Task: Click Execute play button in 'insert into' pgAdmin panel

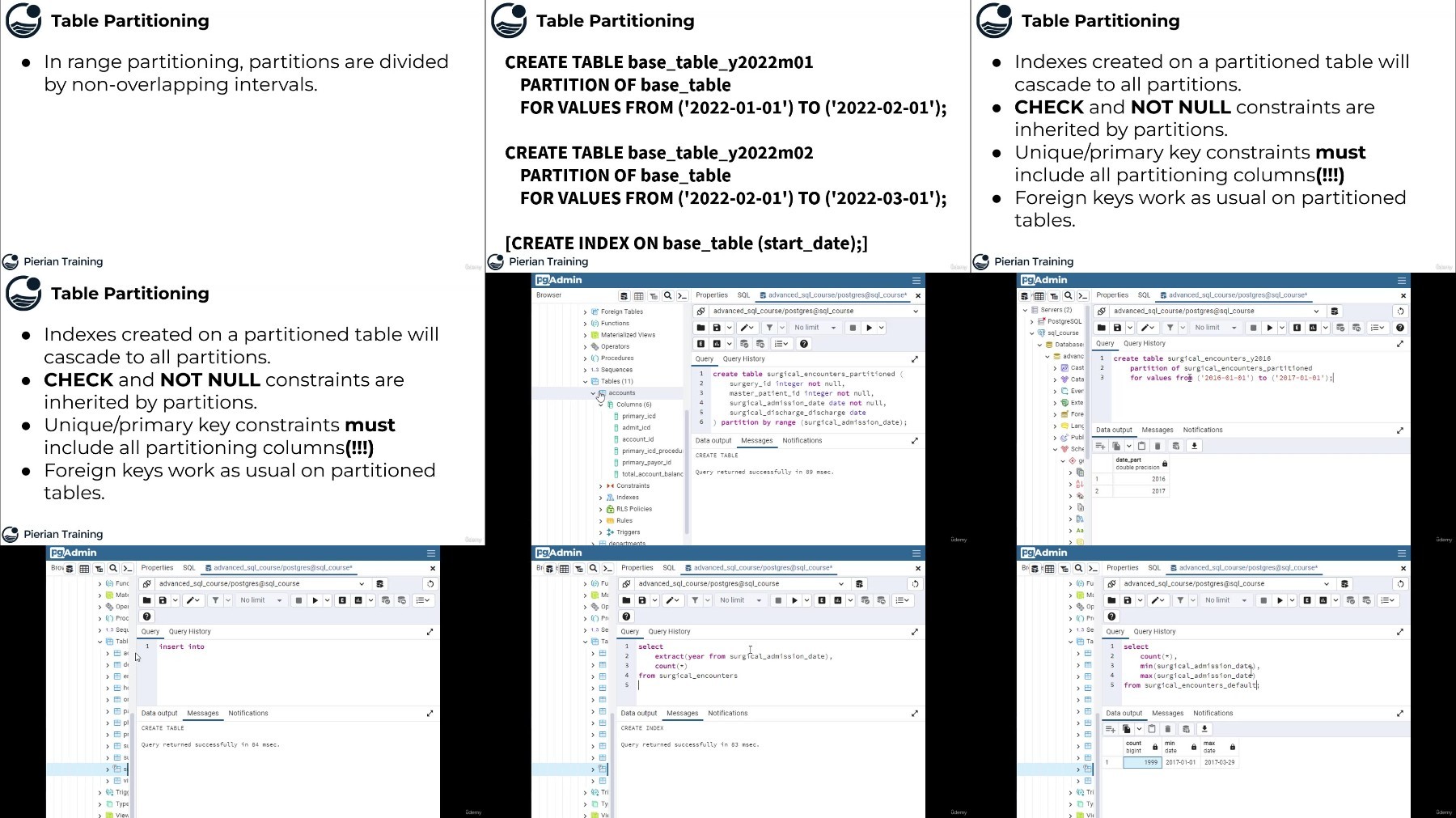Action: pos(315,600)
